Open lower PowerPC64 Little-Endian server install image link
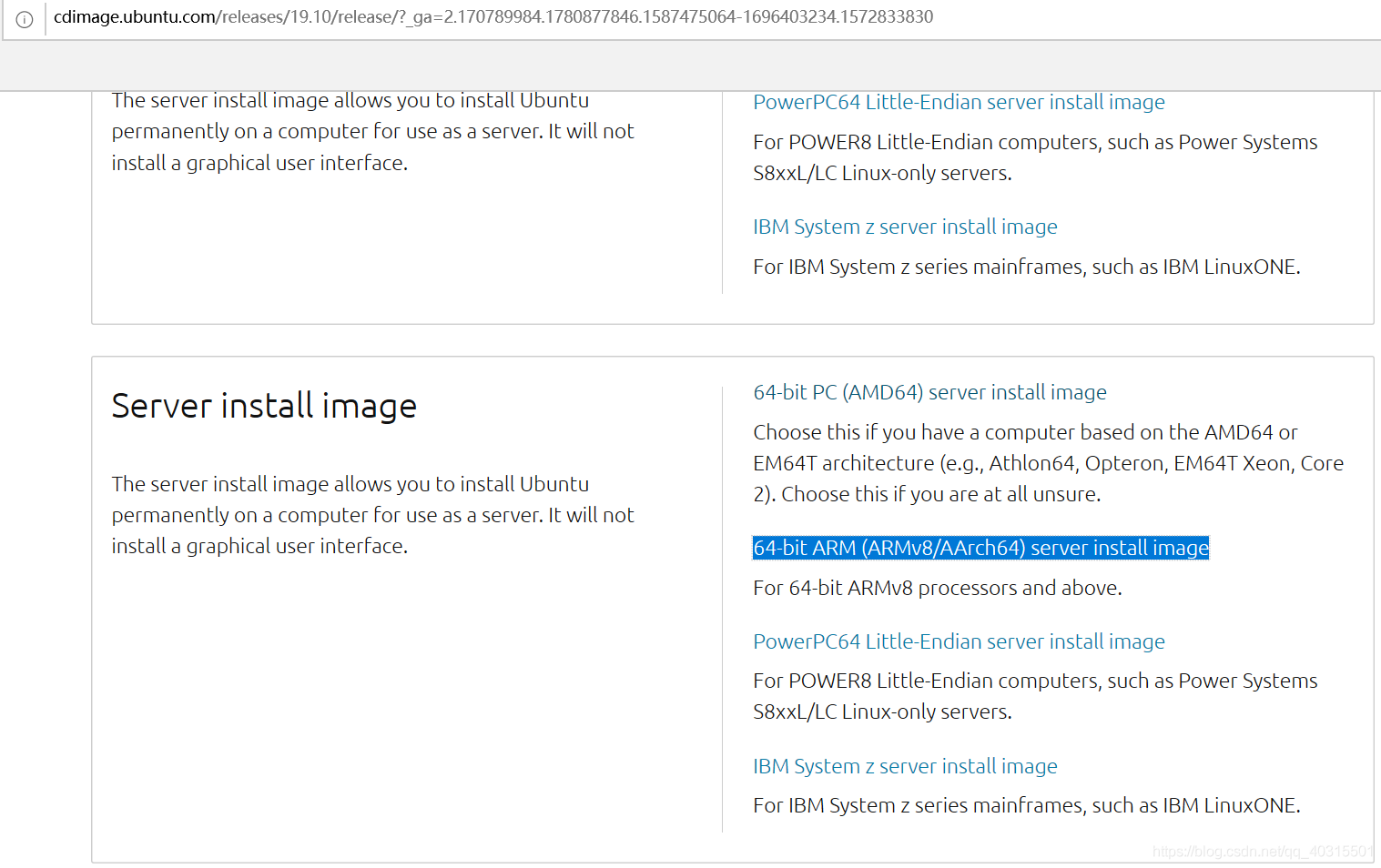 click(x=959, y=641)
